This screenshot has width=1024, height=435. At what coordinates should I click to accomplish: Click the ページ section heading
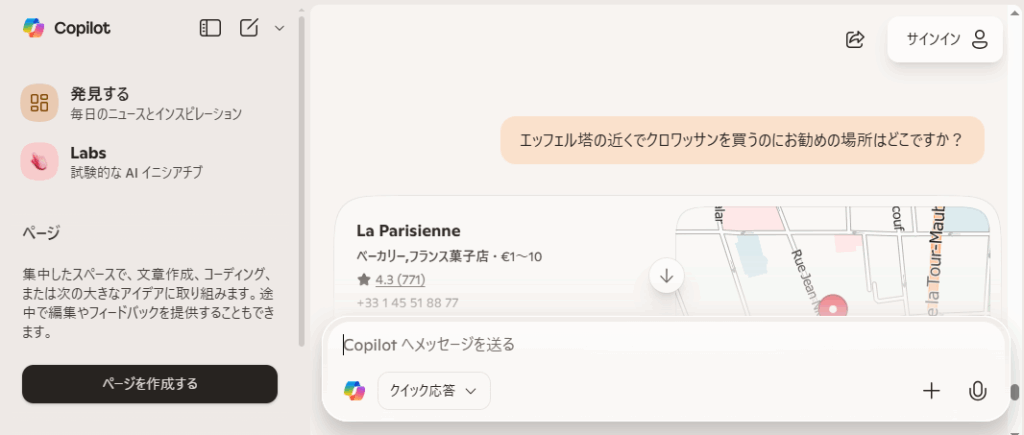pos(40,233)
